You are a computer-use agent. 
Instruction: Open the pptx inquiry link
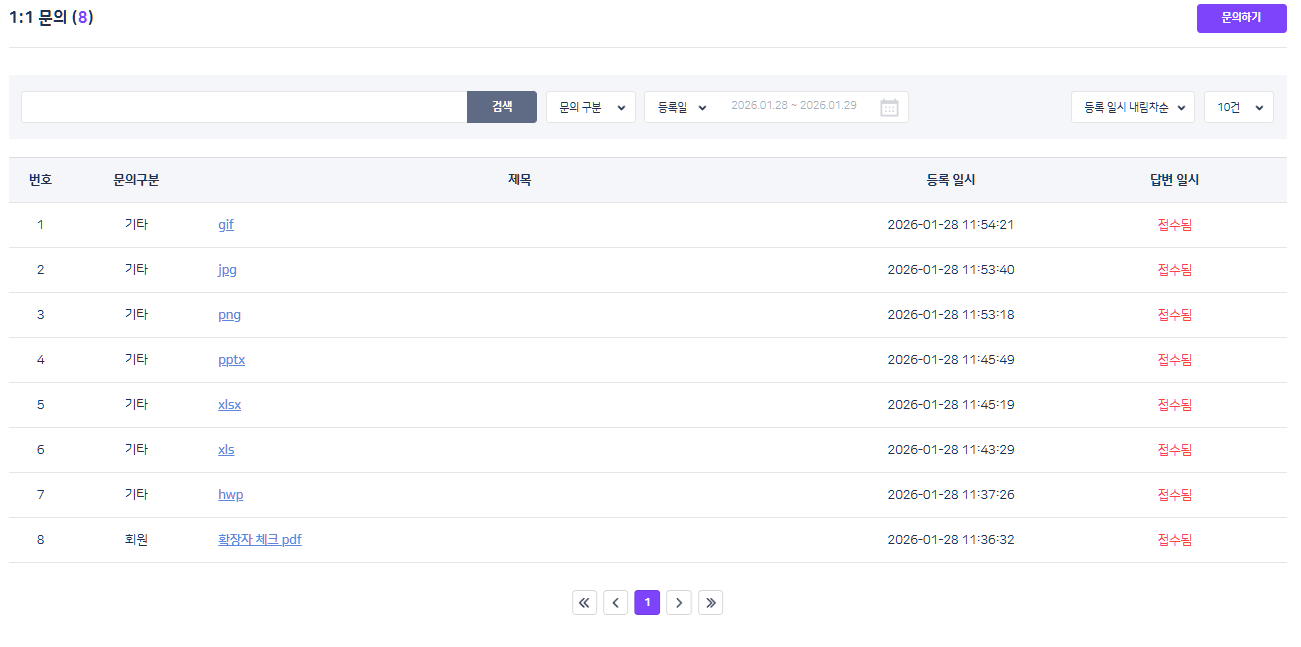pos(231,360)
